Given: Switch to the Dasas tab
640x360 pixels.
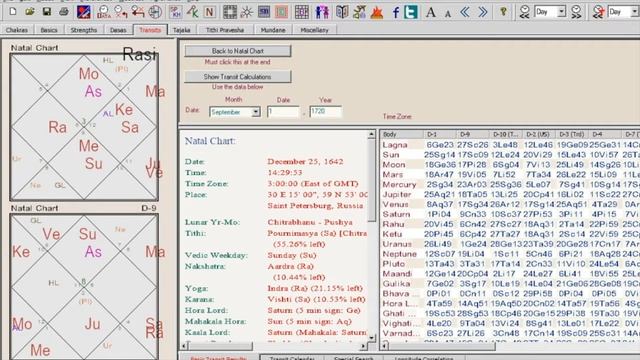Looking at the screenshot, I should 118,30.
